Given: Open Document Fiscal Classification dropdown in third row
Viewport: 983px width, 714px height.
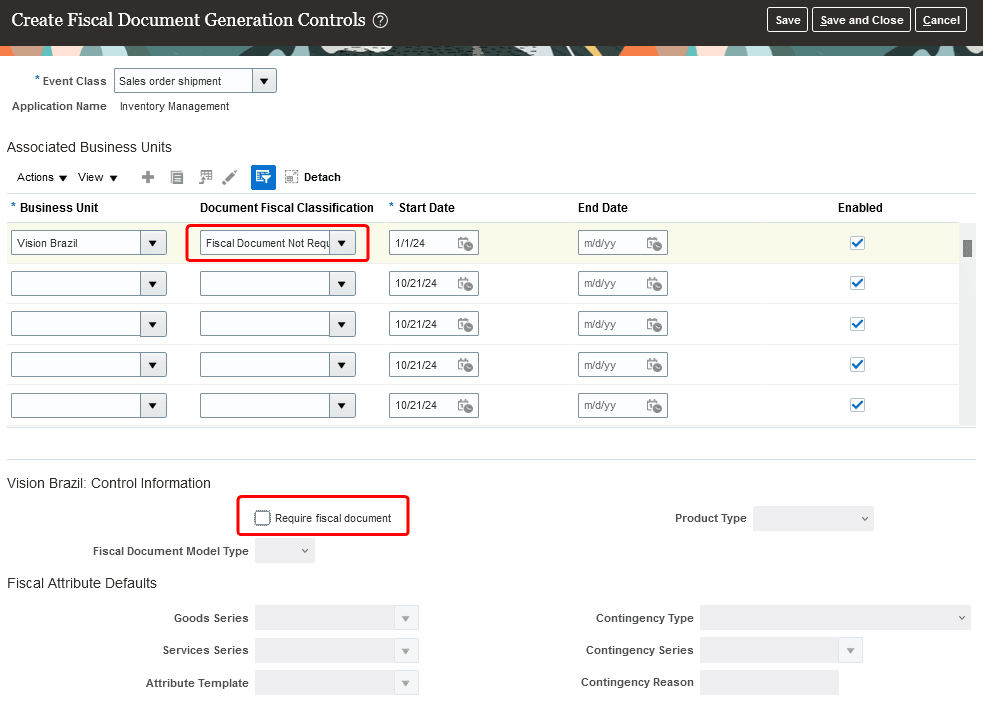Looking at the screenshot, I should coord(342,325).
